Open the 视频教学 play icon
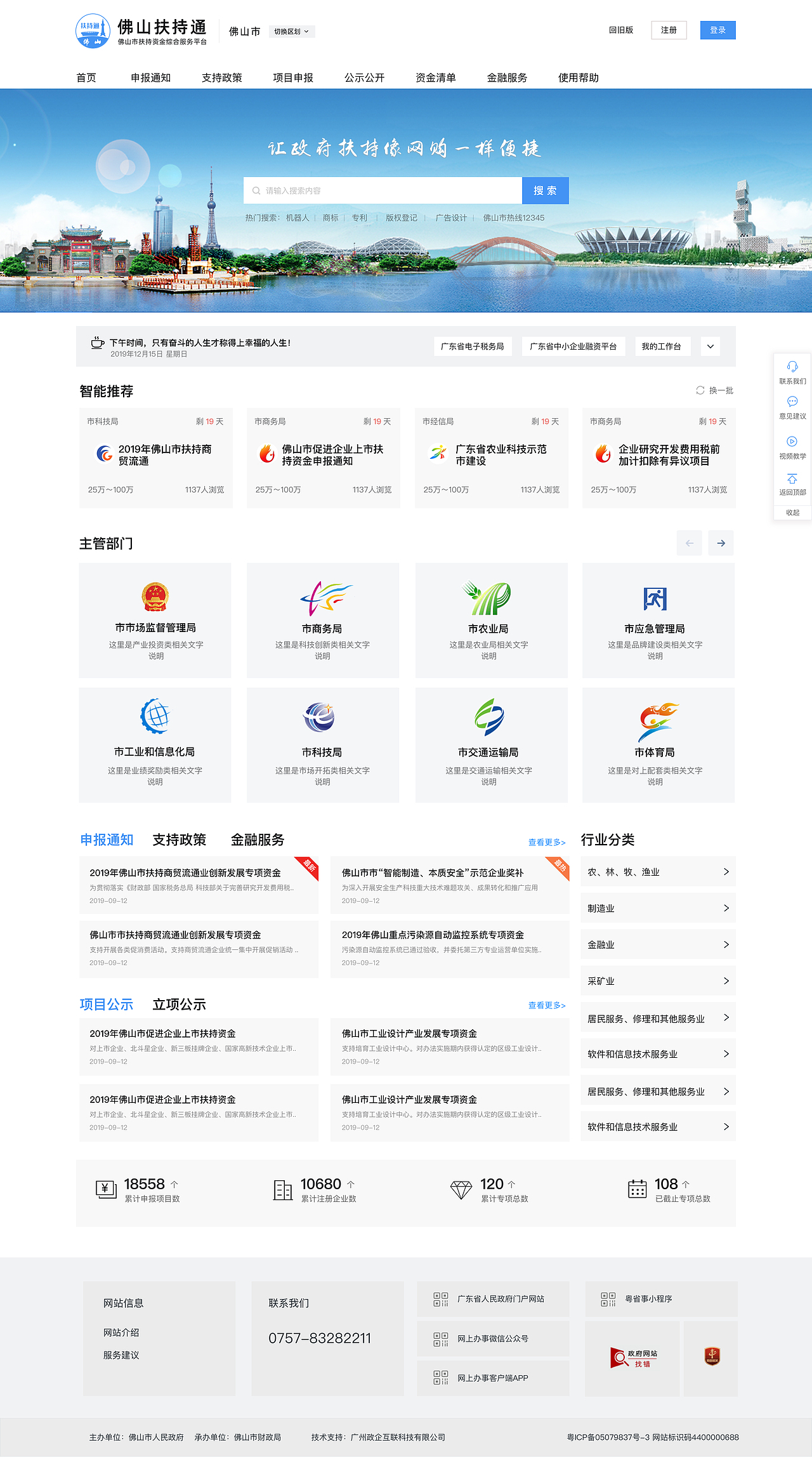812x1457 pixels. pyautogui.click(x=792, y=441)
